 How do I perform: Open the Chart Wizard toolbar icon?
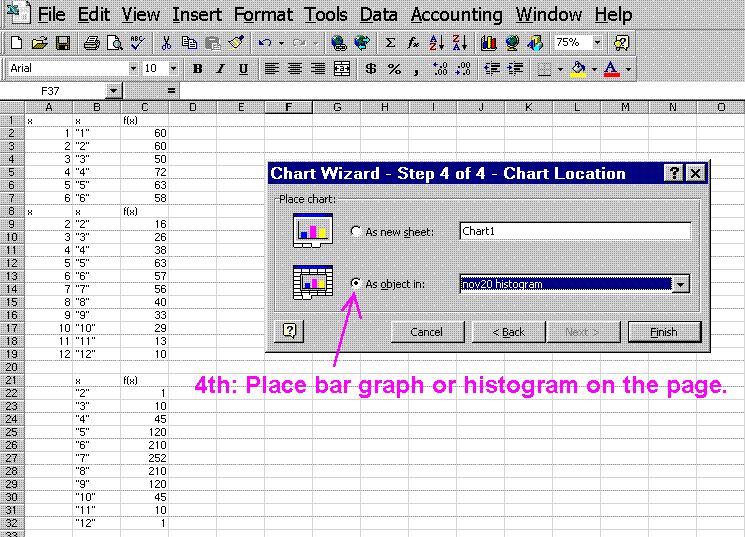coord(489,43)
